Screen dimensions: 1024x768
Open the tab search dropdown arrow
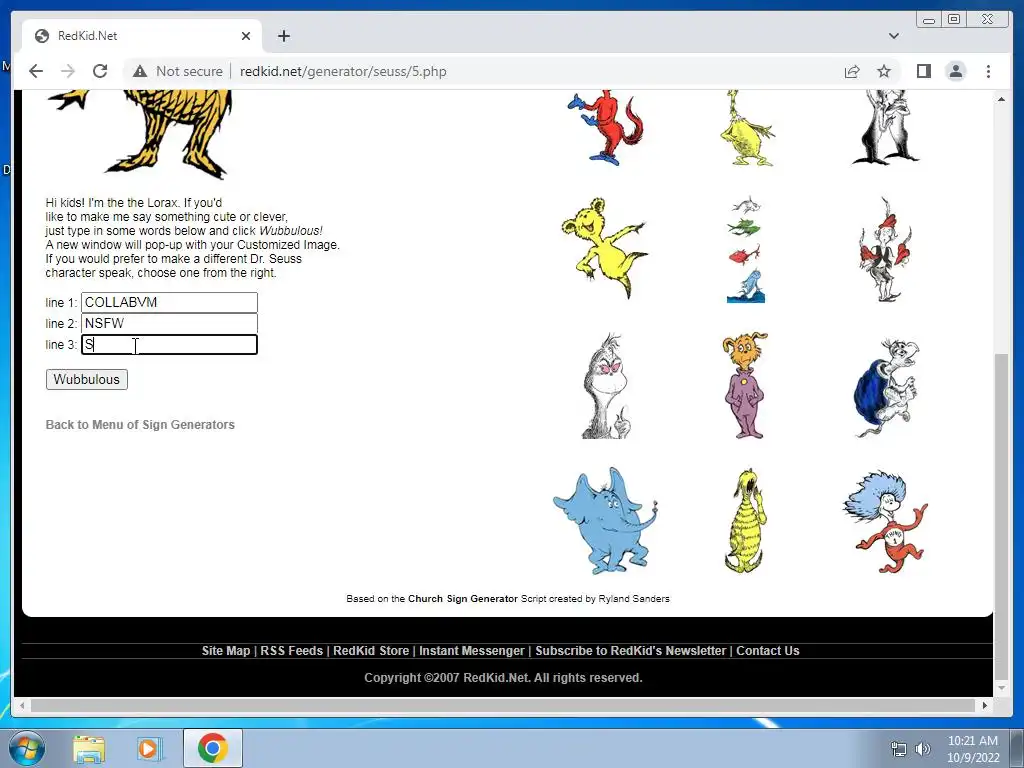coord(893,36)
